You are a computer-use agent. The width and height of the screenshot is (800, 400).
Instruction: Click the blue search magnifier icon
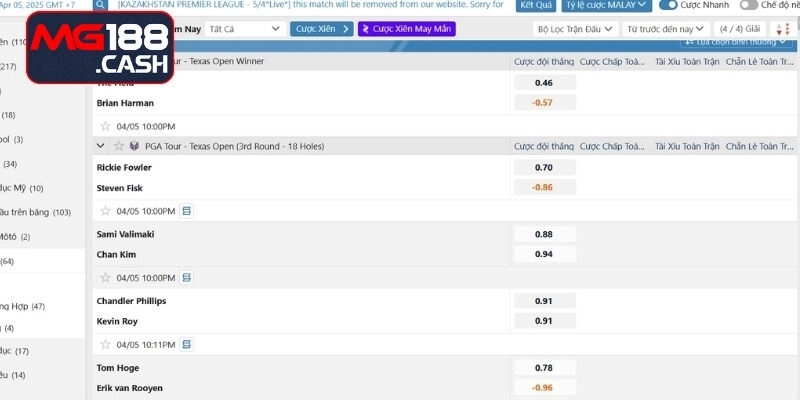tap(100, 5)
